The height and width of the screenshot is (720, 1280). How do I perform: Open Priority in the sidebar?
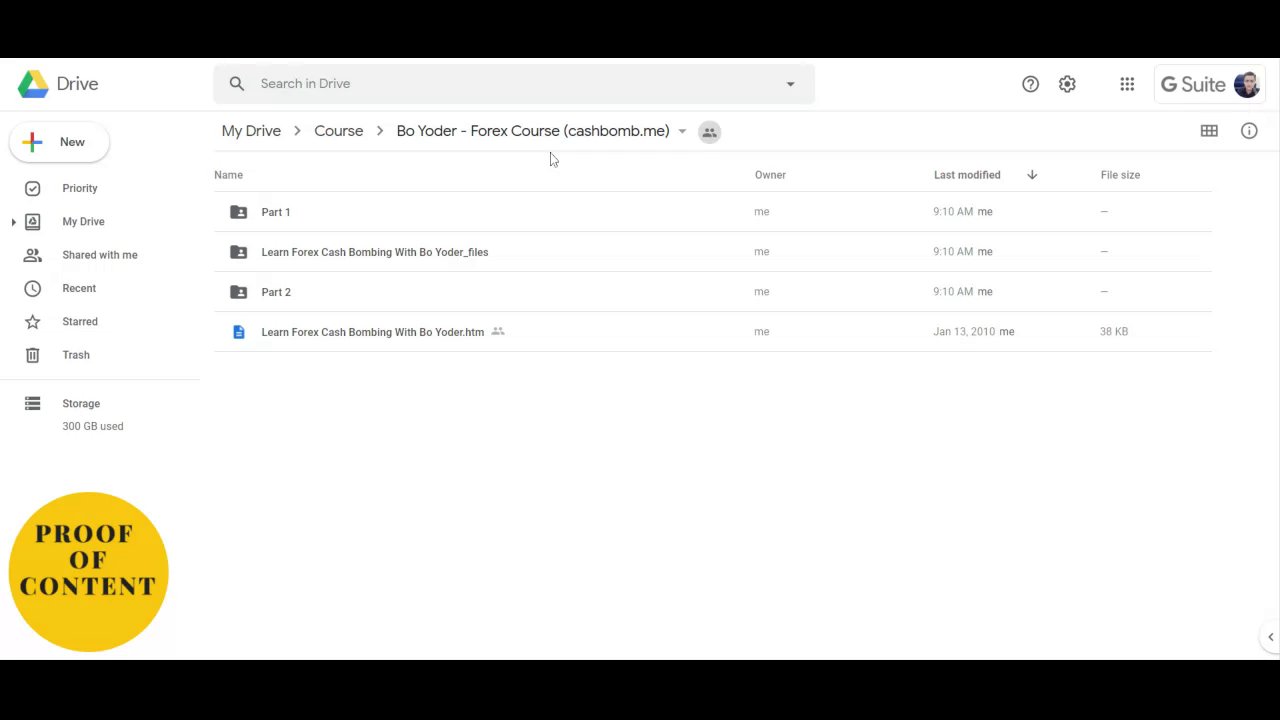click(80, 188)
